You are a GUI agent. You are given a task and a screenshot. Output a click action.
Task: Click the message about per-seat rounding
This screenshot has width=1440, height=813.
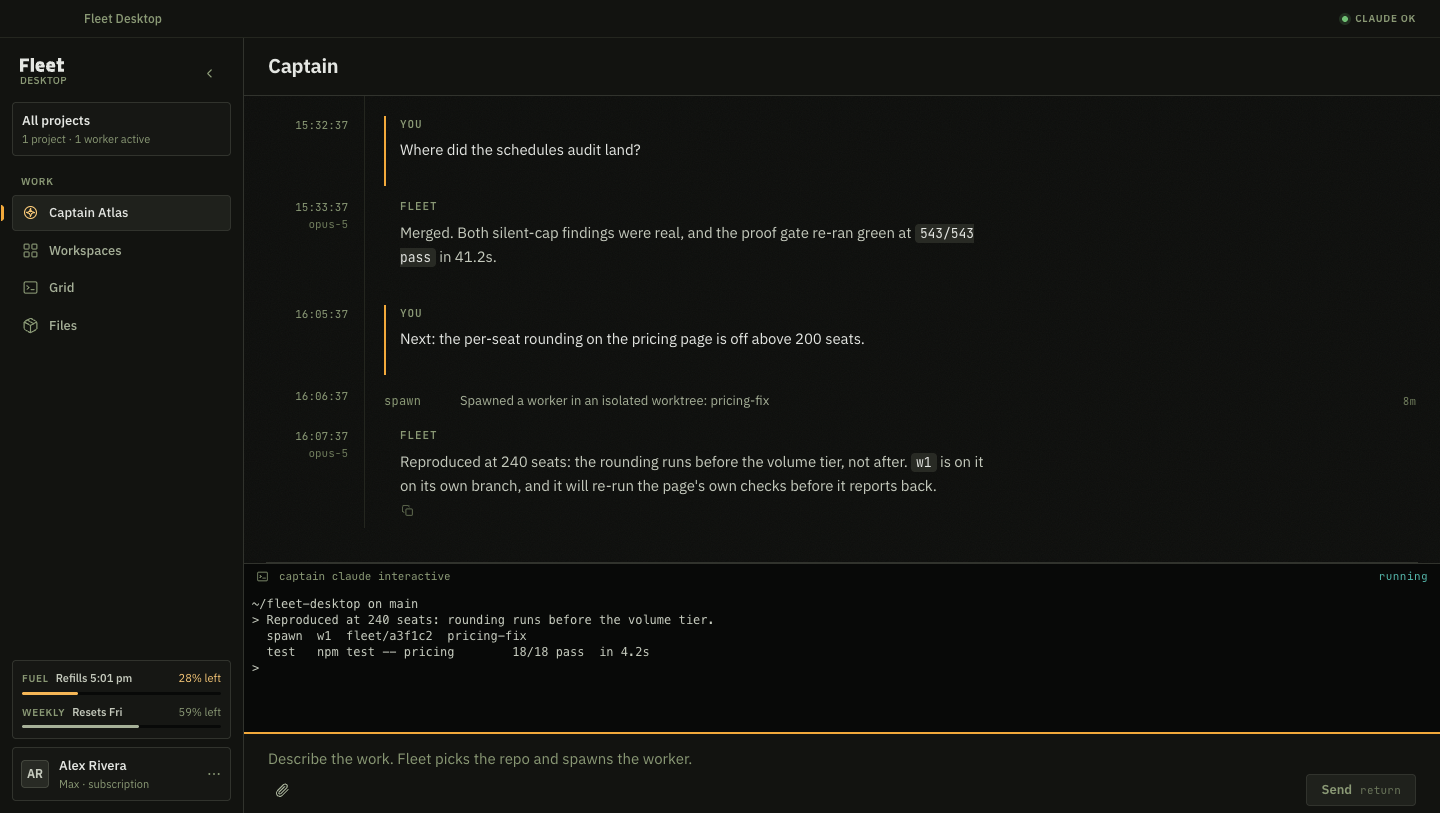coord(632,339)
